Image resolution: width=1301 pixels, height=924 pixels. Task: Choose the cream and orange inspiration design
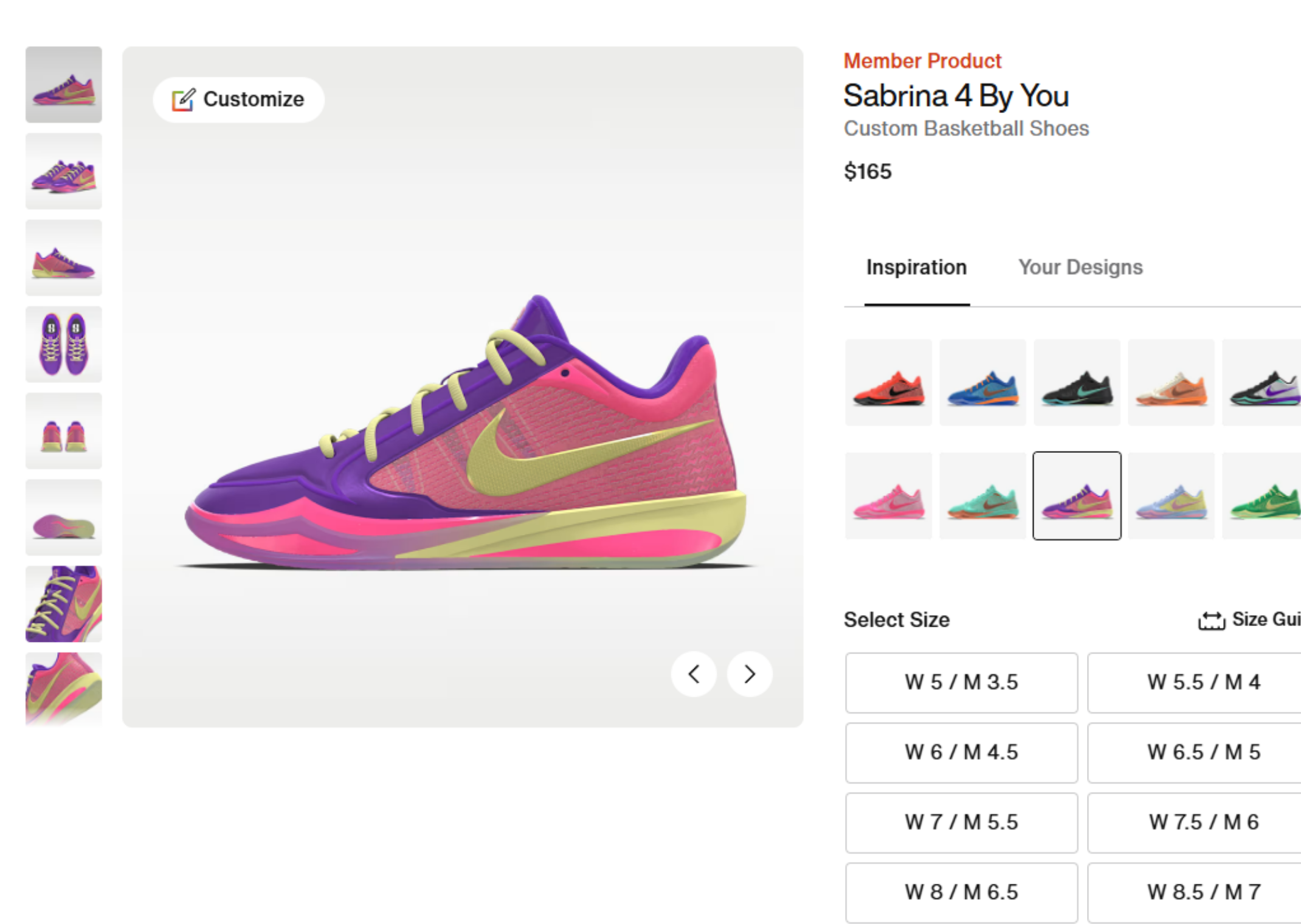coord(1171,382)
